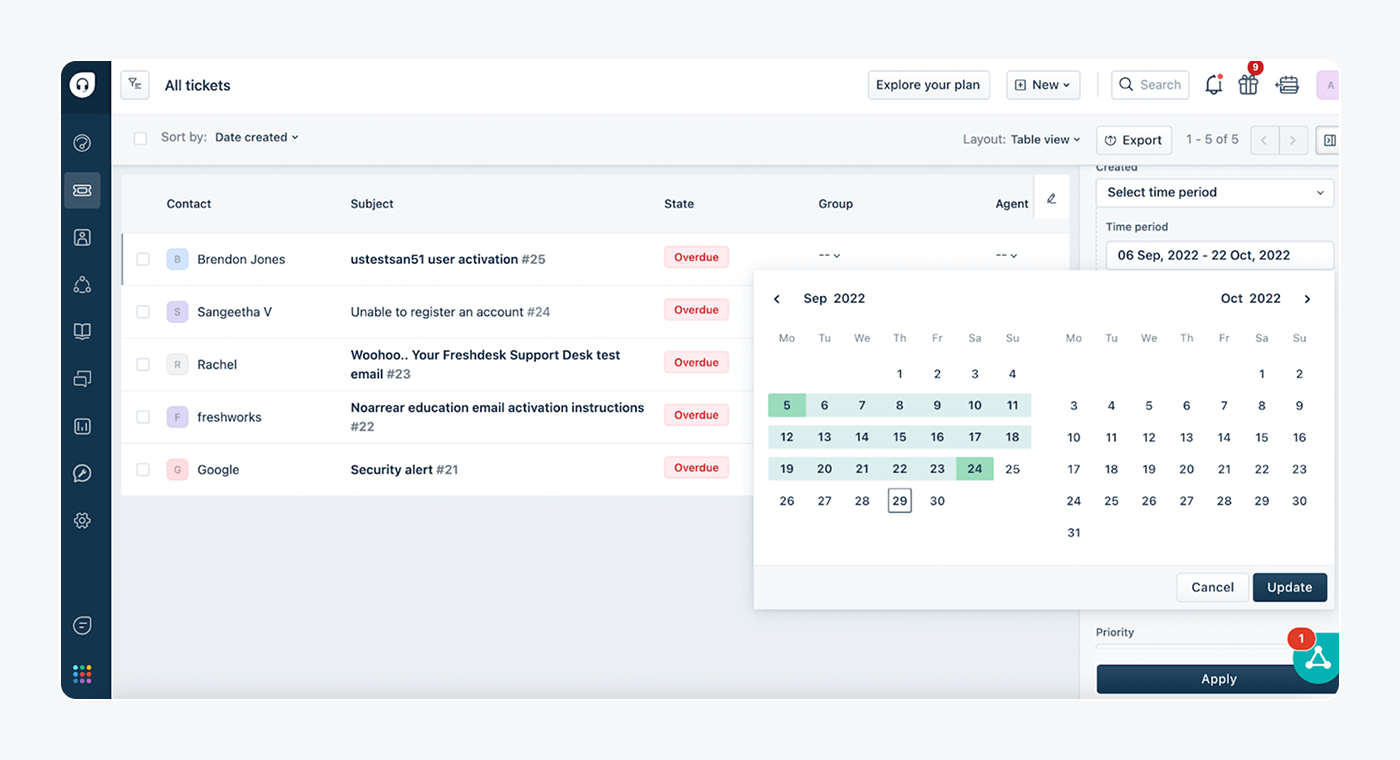The height and width of the screenshot is (760, 1400).
Task: Open contact Sangeetha V
Action: 234,312
